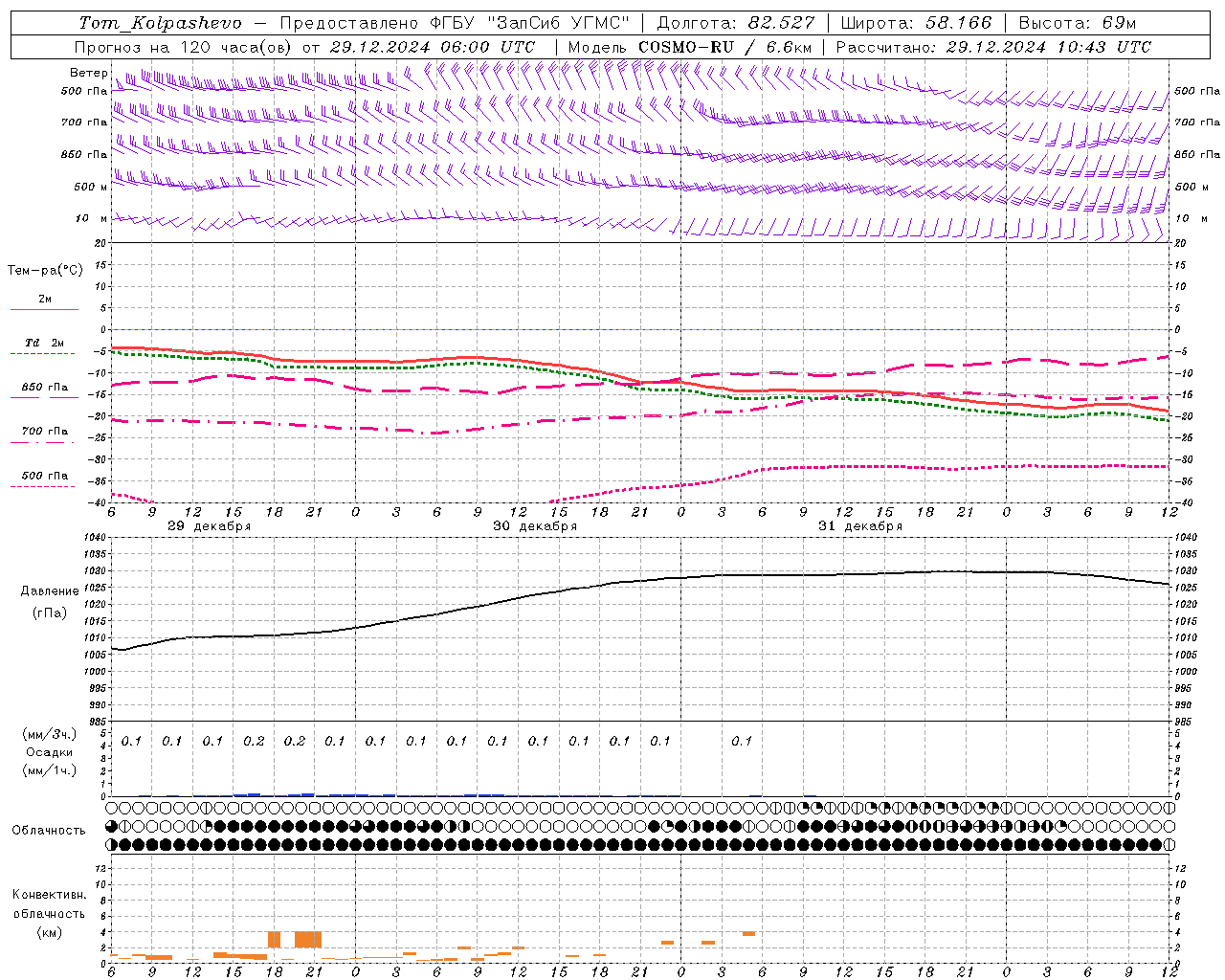1225x980 pixels.
Task: Click the (мм/1ч.) precipitation unit label
Action: point(50,770)
